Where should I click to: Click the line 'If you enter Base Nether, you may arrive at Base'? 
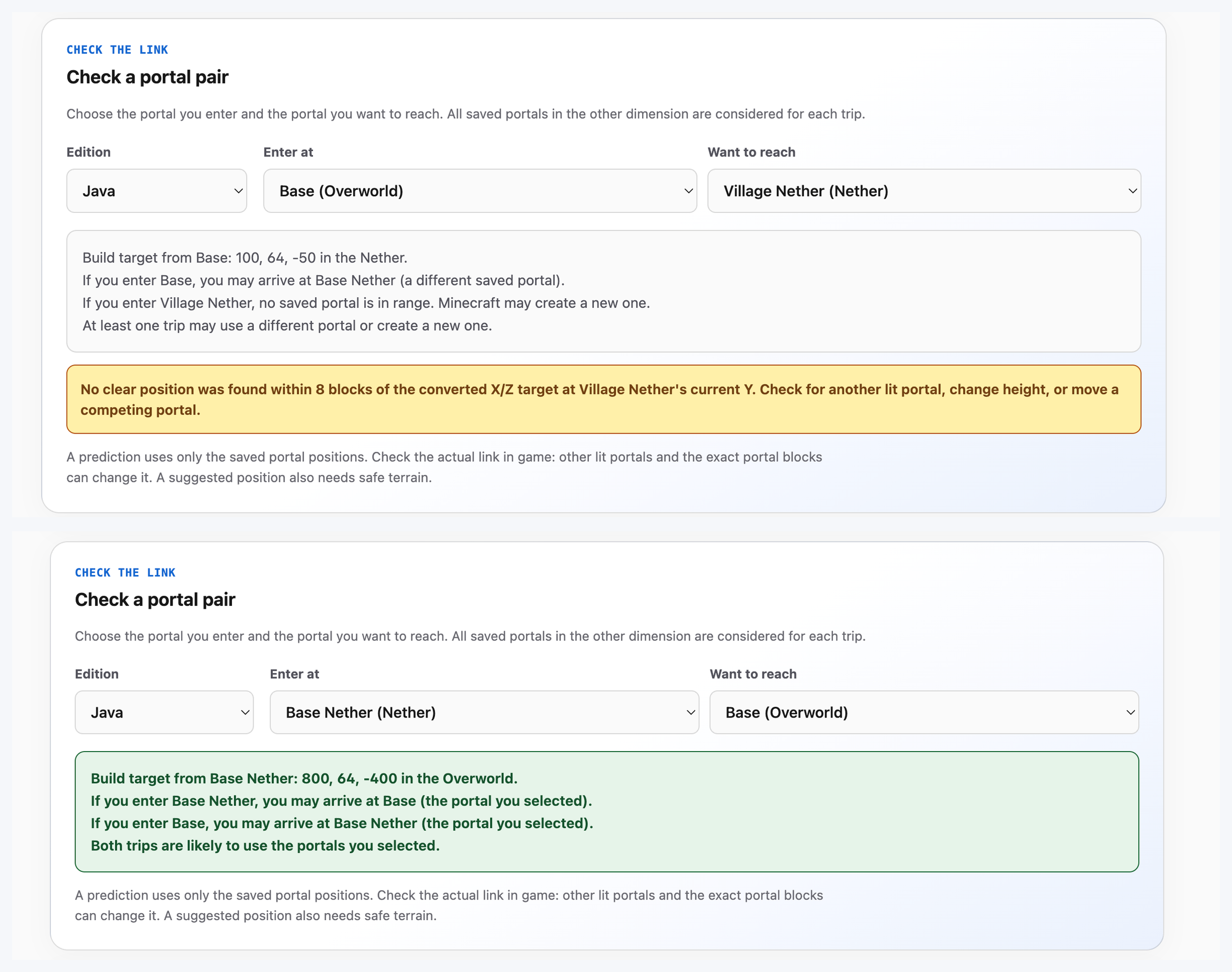(x=342, y=801)
